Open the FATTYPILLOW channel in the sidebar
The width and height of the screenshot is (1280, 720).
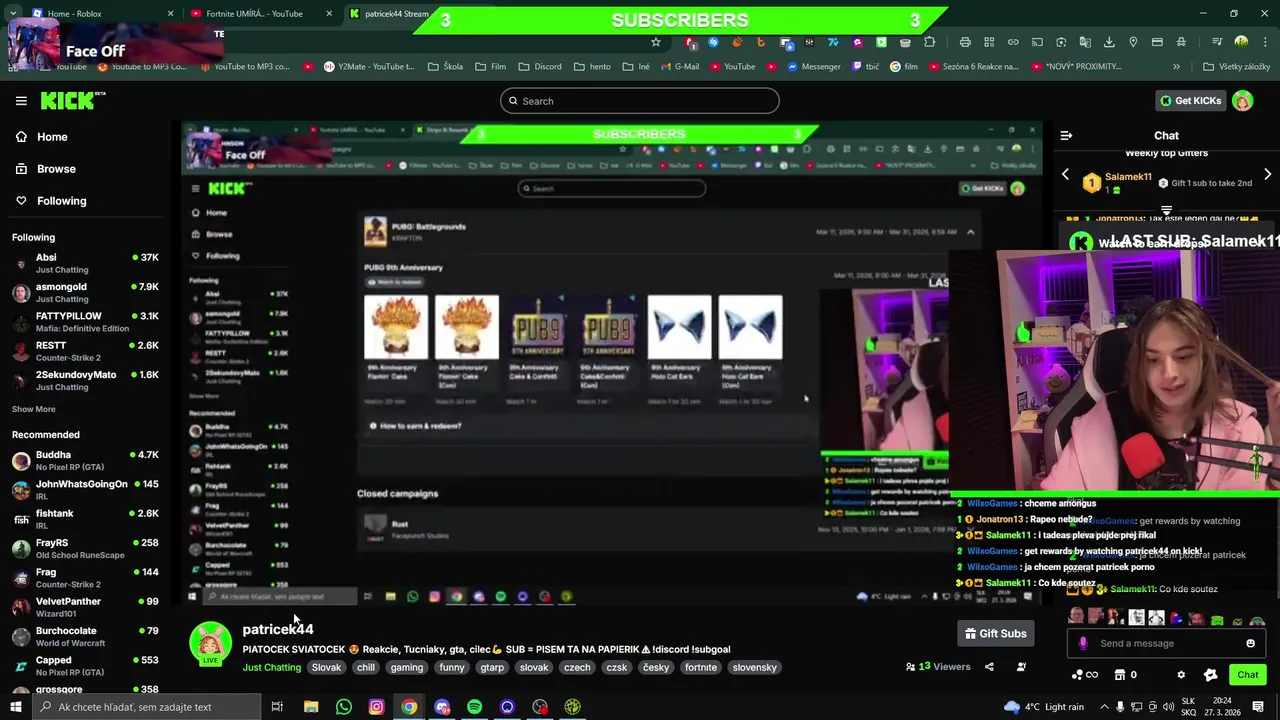(x=85, y=322)
